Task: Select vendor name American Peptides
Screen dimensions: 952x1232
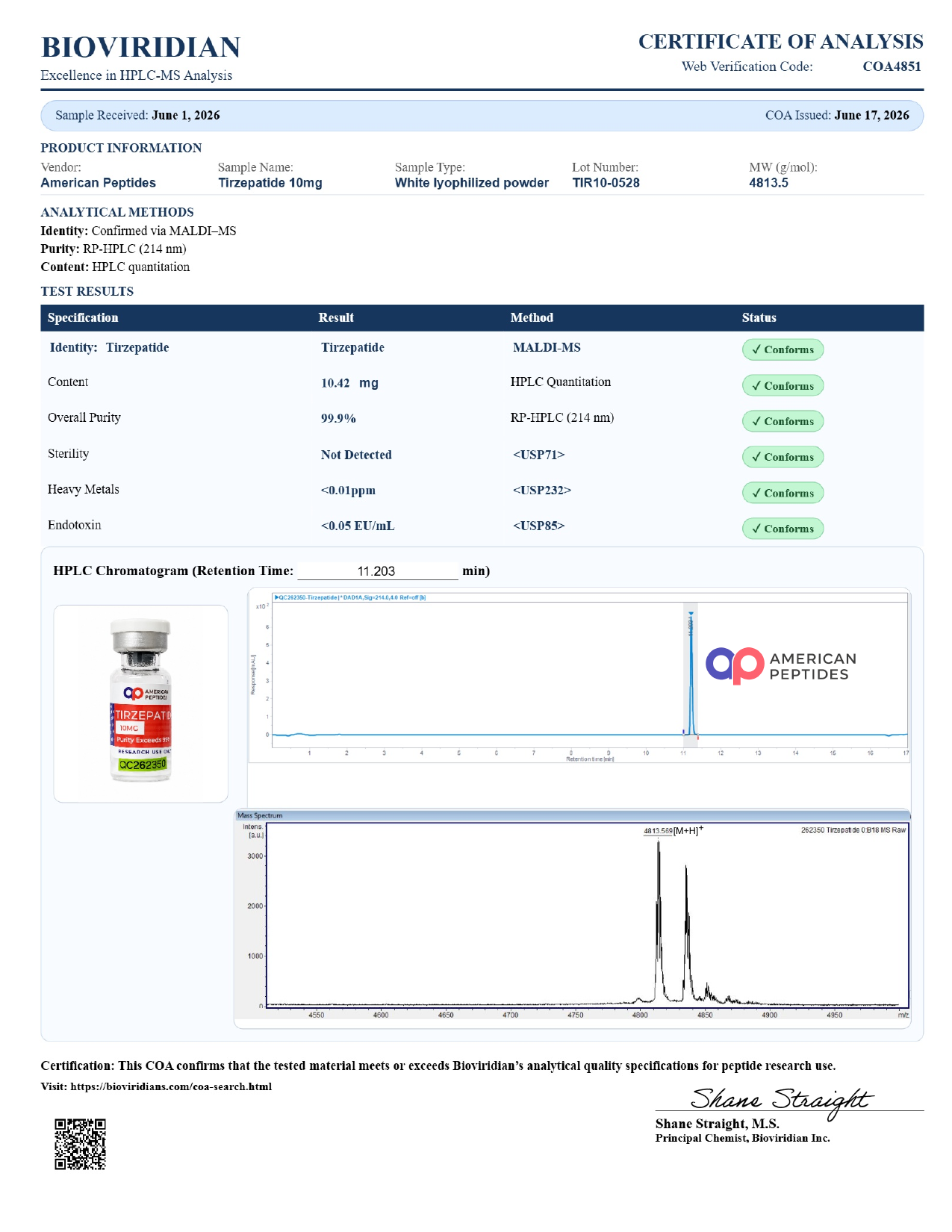Action: [99, 183]
